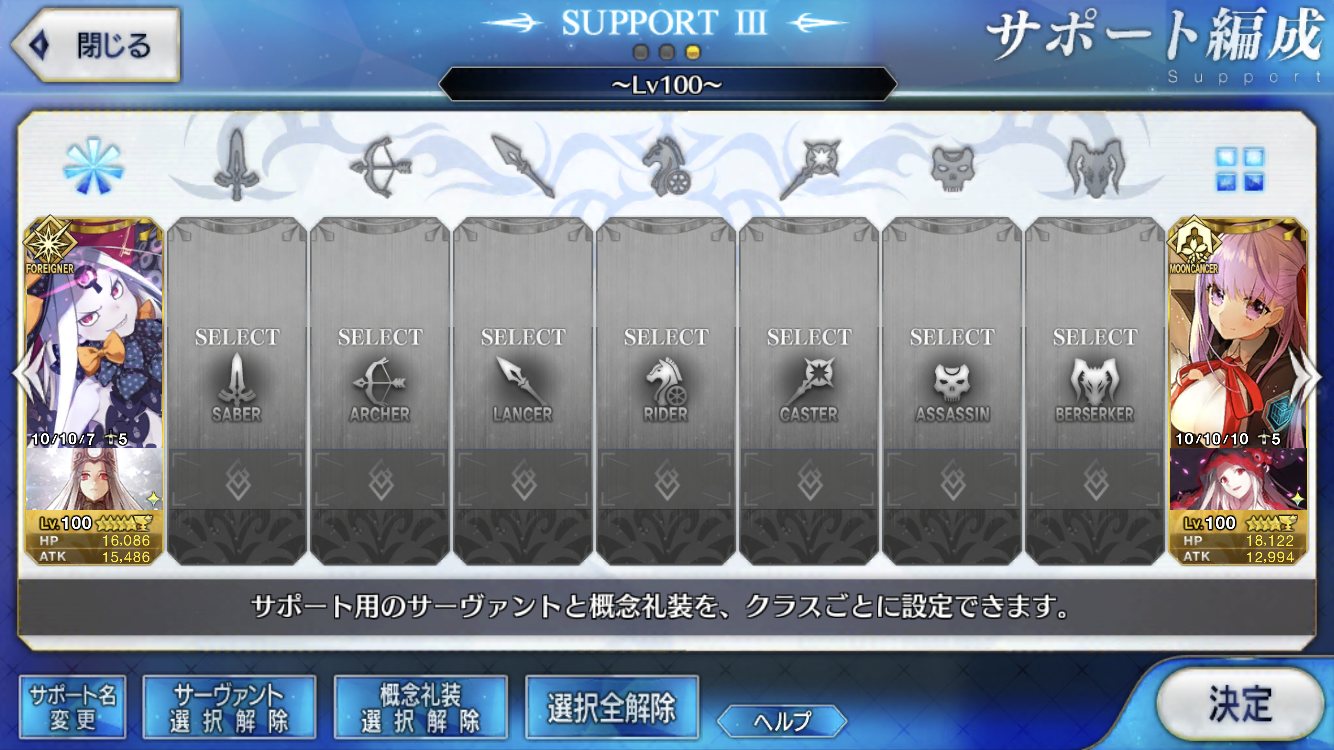Open the empty SABER select slot
This screenshot has width=1334, height=750.
point(237,391)
